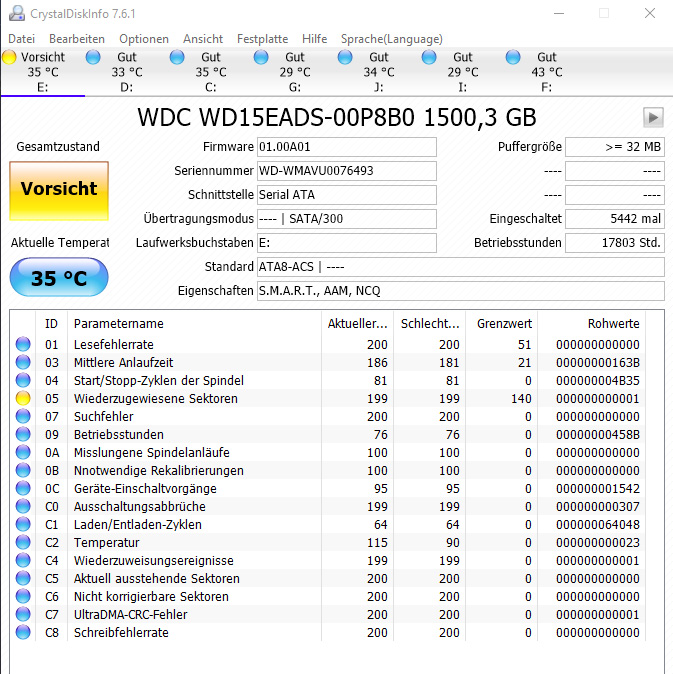The image size is (673, 674).
Task: Click the Aktueller... column header
Action: (357, 323)
